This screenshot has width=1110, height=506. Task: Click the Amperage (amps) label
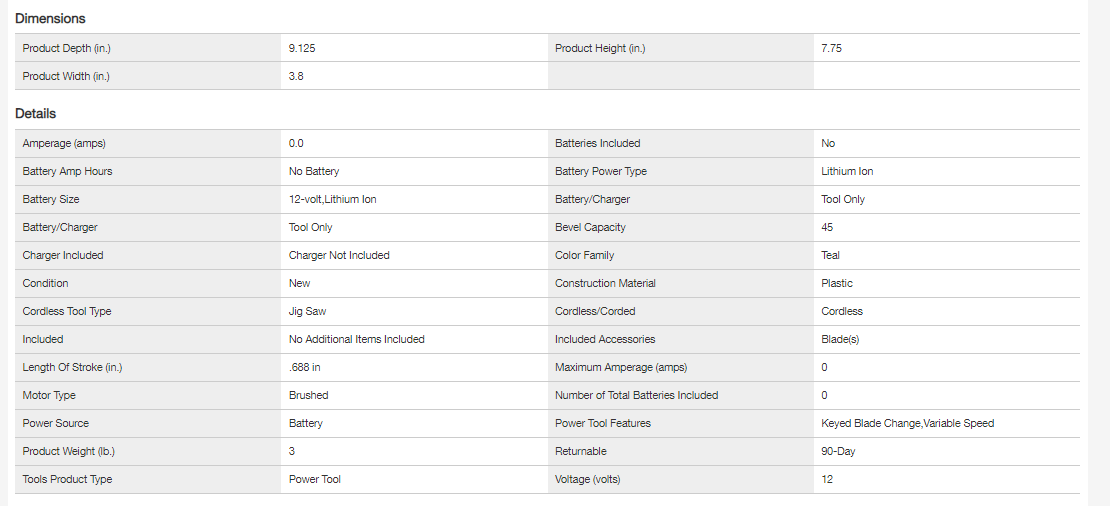tap(63, 143)
